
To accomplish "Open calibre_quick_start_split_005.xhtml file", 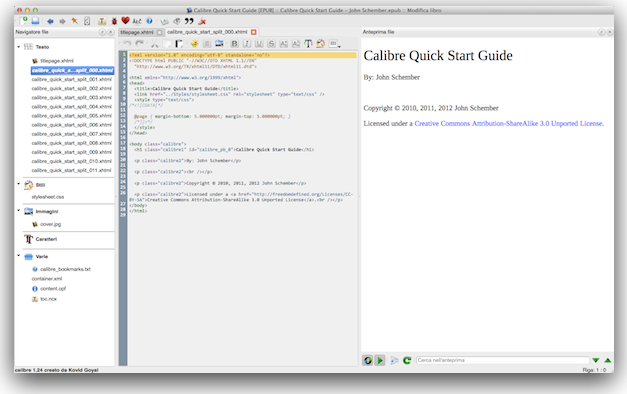I will tap(72, 116).
